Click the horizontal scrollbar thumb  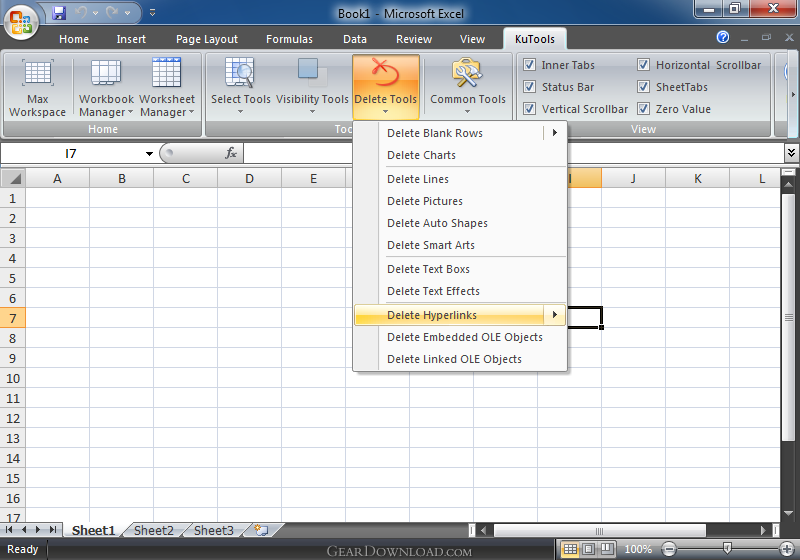(x=599, y=530)
